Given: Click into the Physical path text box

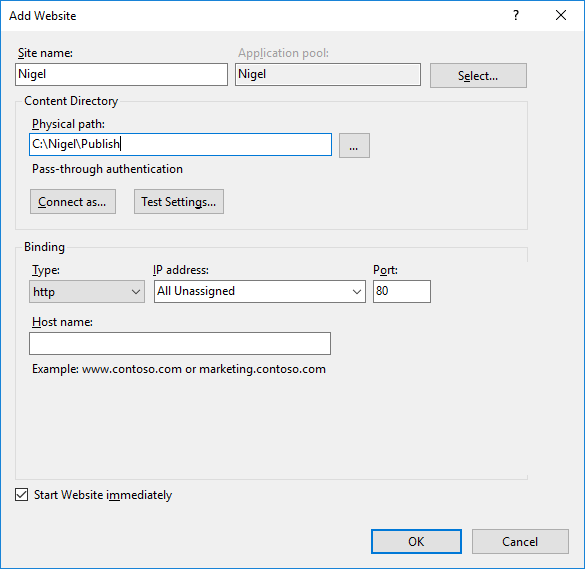Looking at the screenshot, I should click(180, 144).
